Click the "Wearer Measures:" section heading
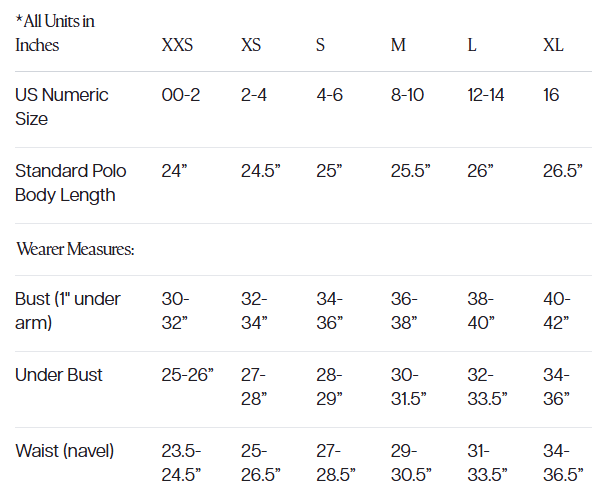Viewport: 602px width, 493px height. click(x=75, y=249)
